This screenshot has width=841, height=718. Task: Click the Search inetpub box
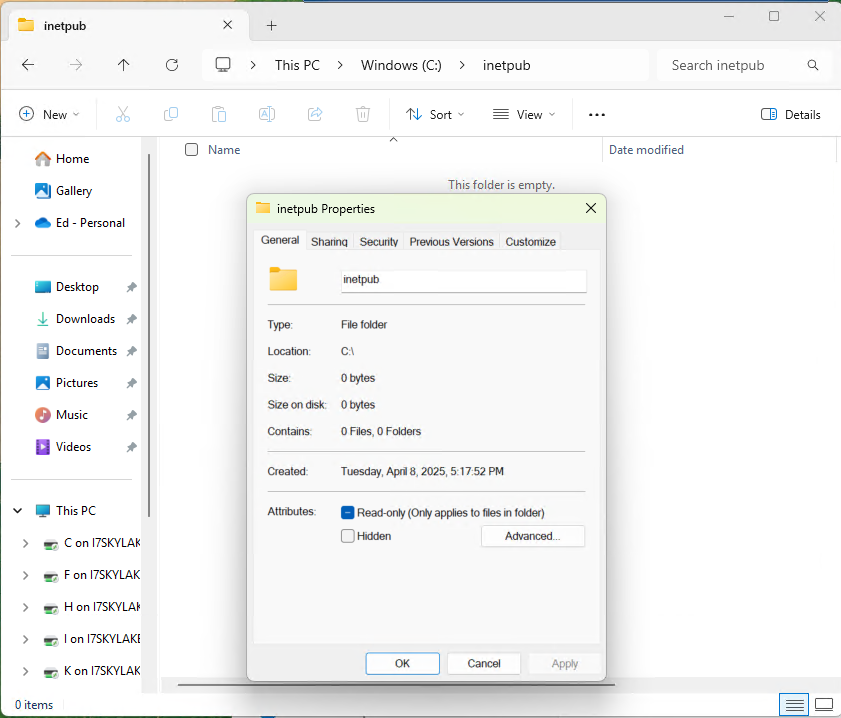[746, 65]
